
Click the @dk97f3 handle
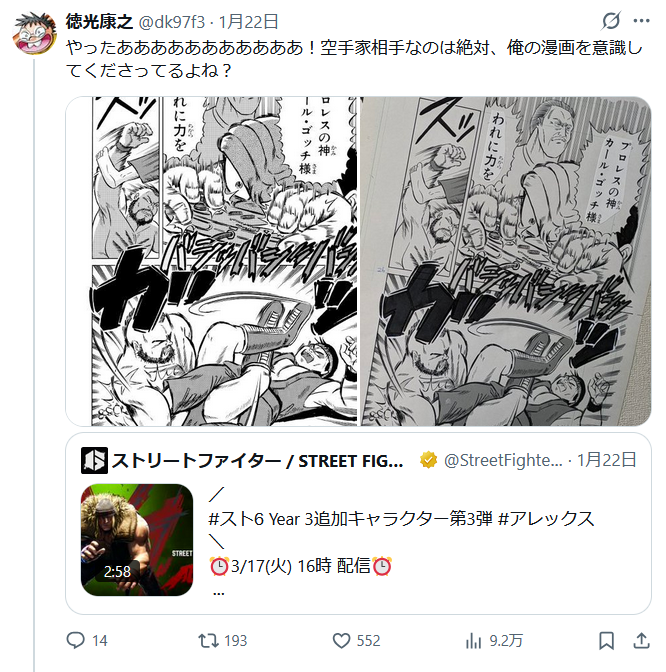[172, 21]
